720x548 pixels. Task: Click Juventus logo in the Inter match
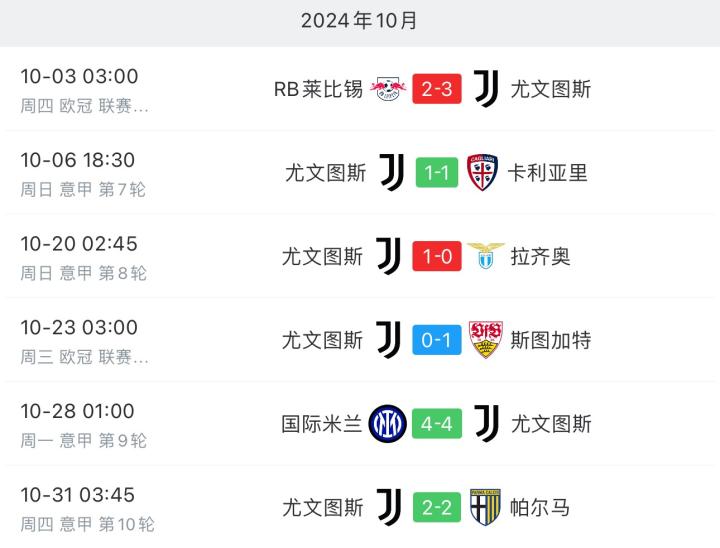486,424
